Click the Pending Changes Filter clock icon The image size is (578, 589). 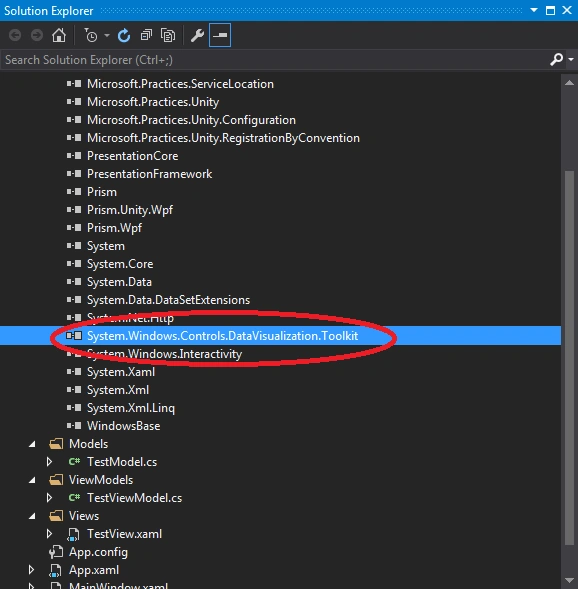[x=91, y=36]
